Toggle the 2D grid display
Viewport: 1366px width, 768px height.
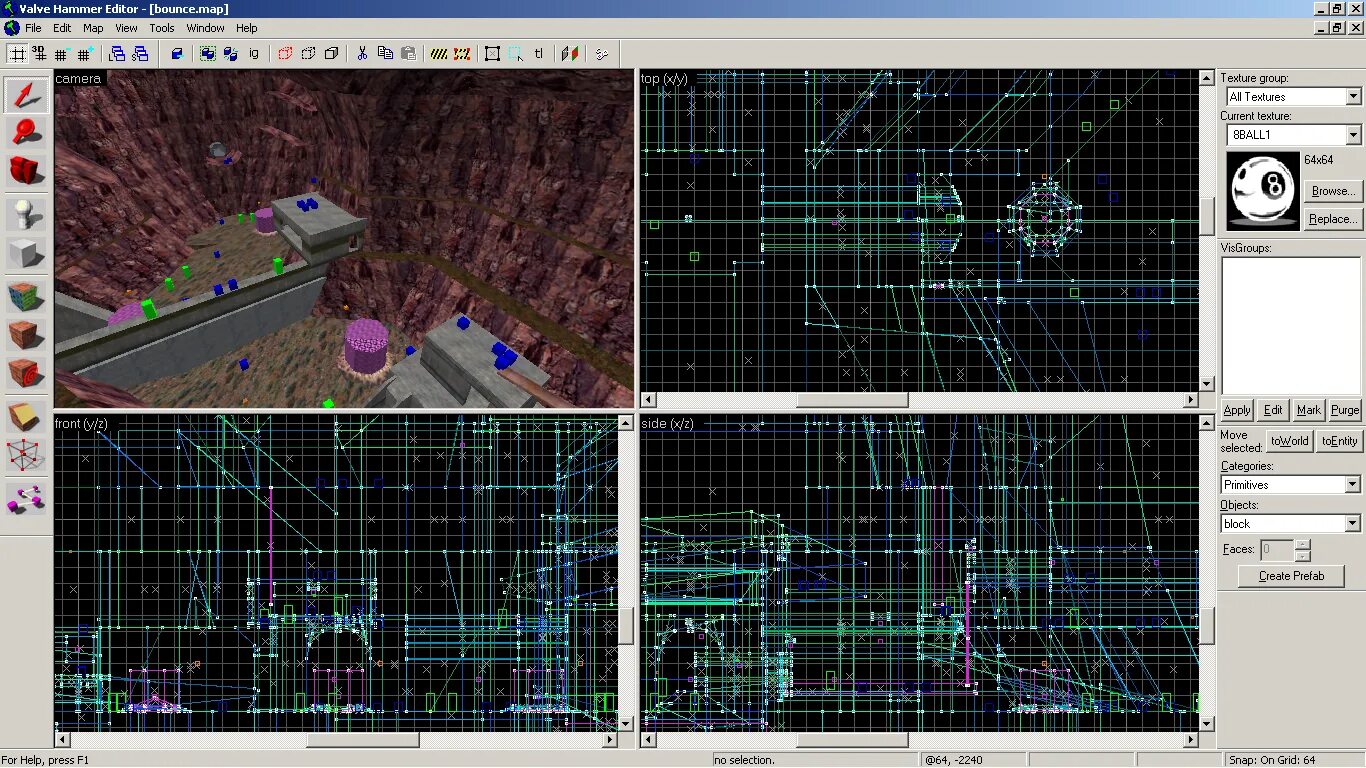coord(17,53)
